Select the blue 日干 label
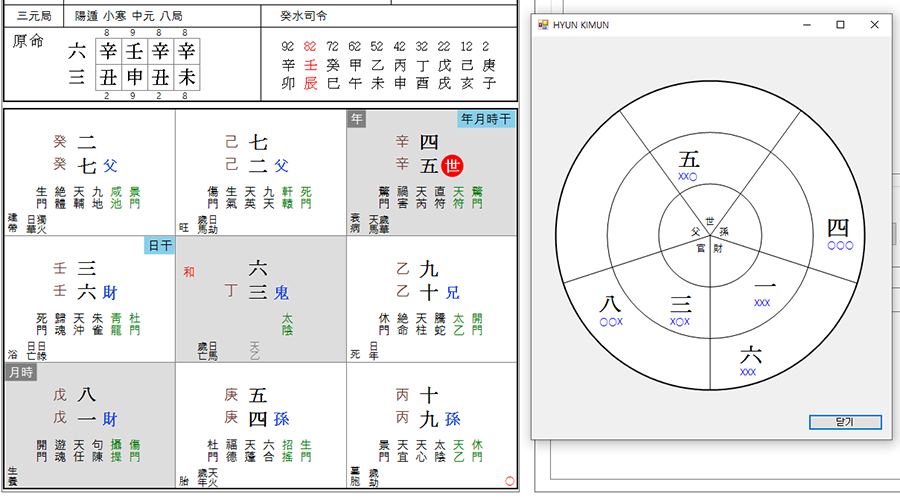The width and height of the screenshot is (900, 499). coord(160,246)
